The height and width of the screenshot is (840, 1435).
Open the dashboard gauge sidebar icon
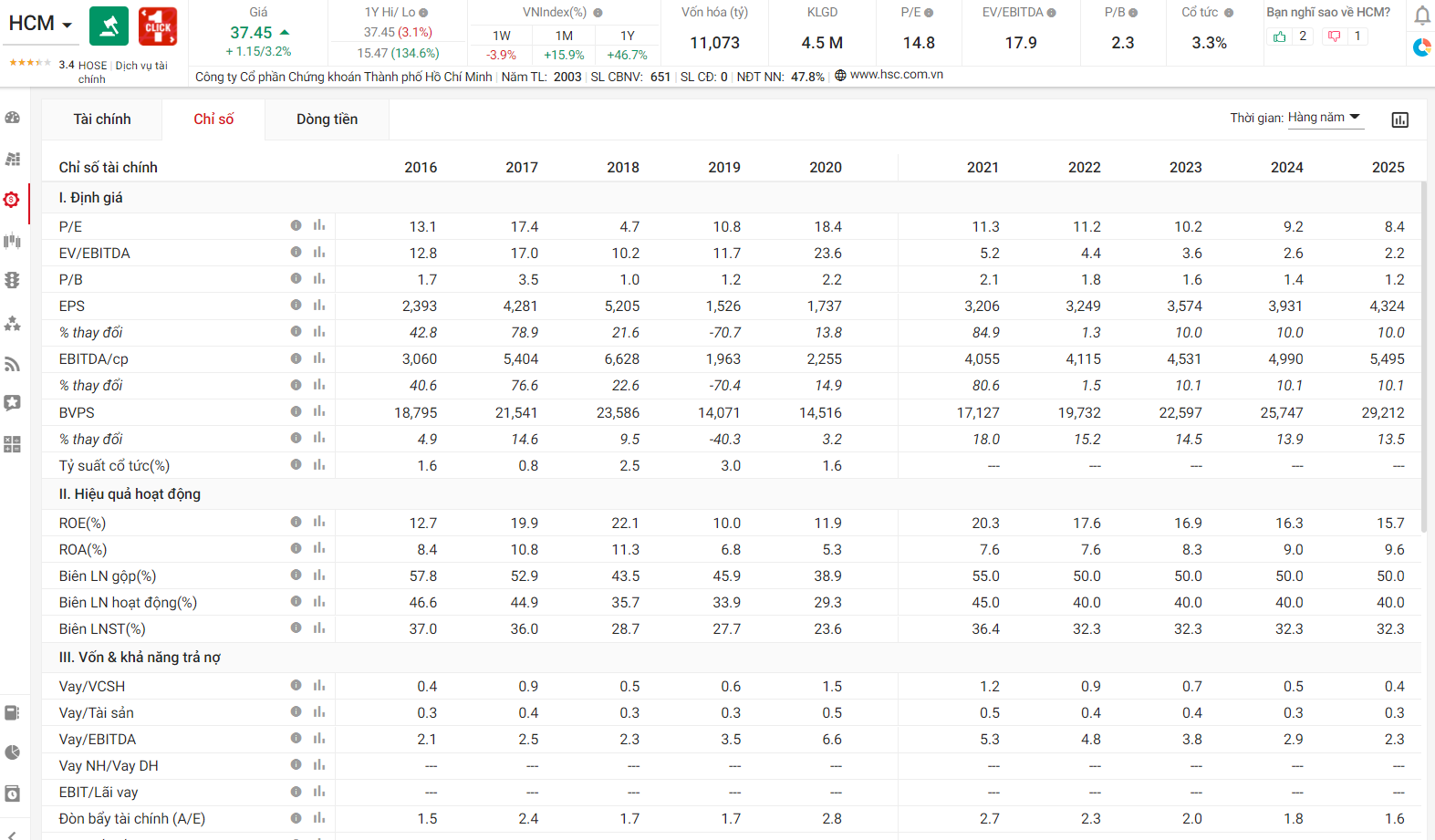tap(13, 118)
